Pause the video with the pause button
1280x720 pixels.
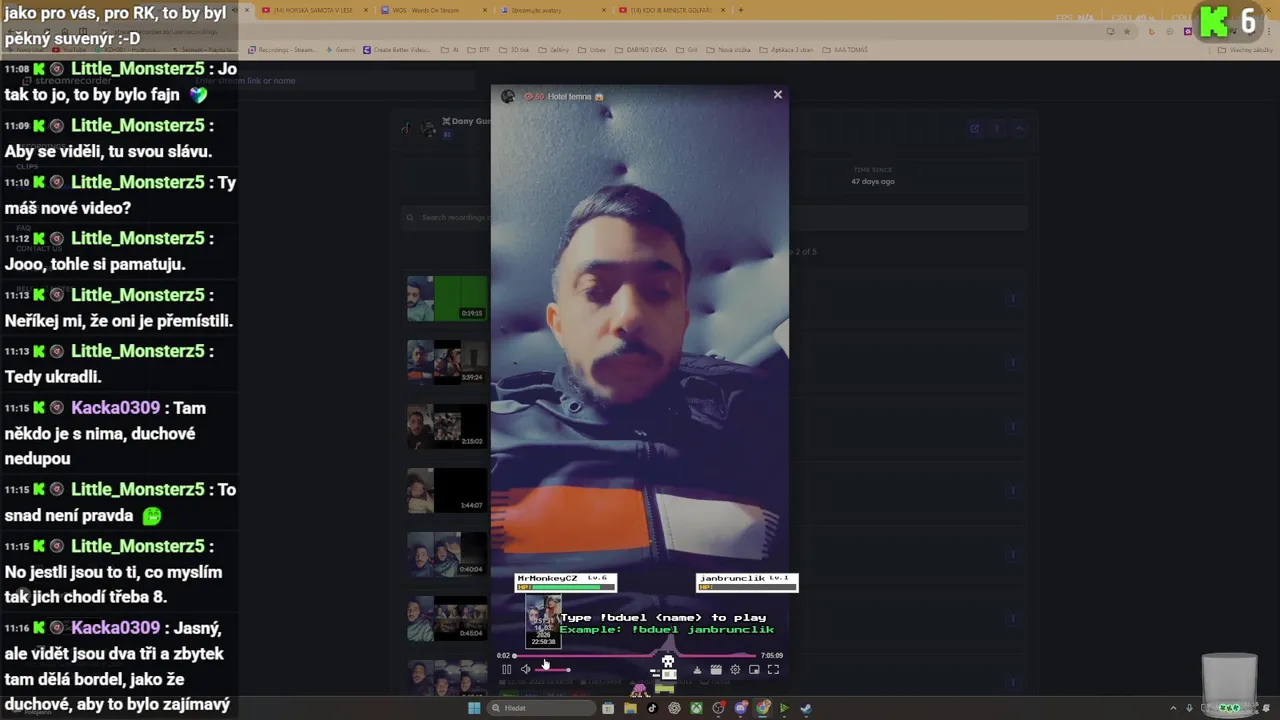click(x=506, y=670)
